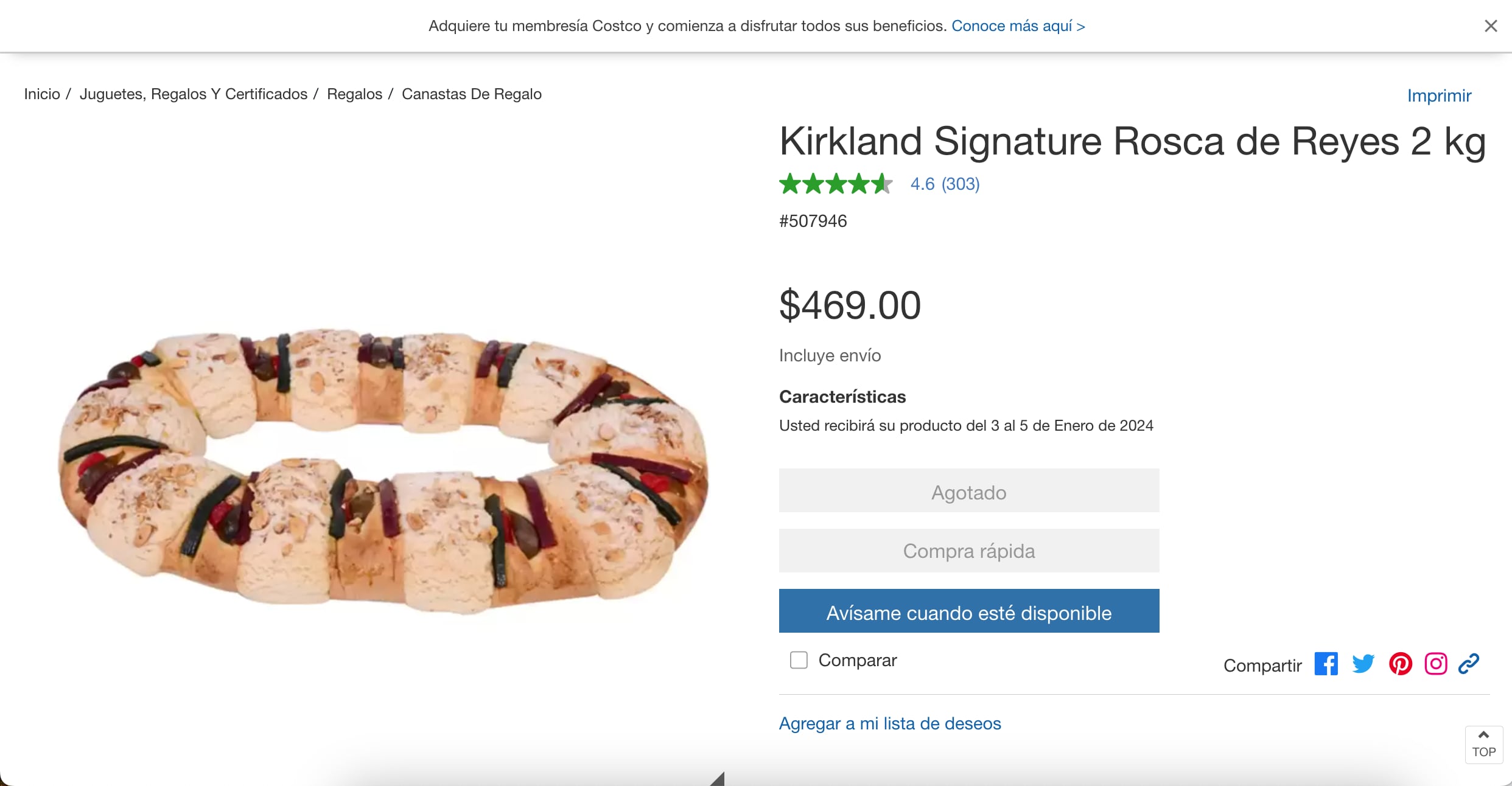Viewport: 1512px width, 786px height.
Task: Click the Agotado button
Action: tap(968, 491)
